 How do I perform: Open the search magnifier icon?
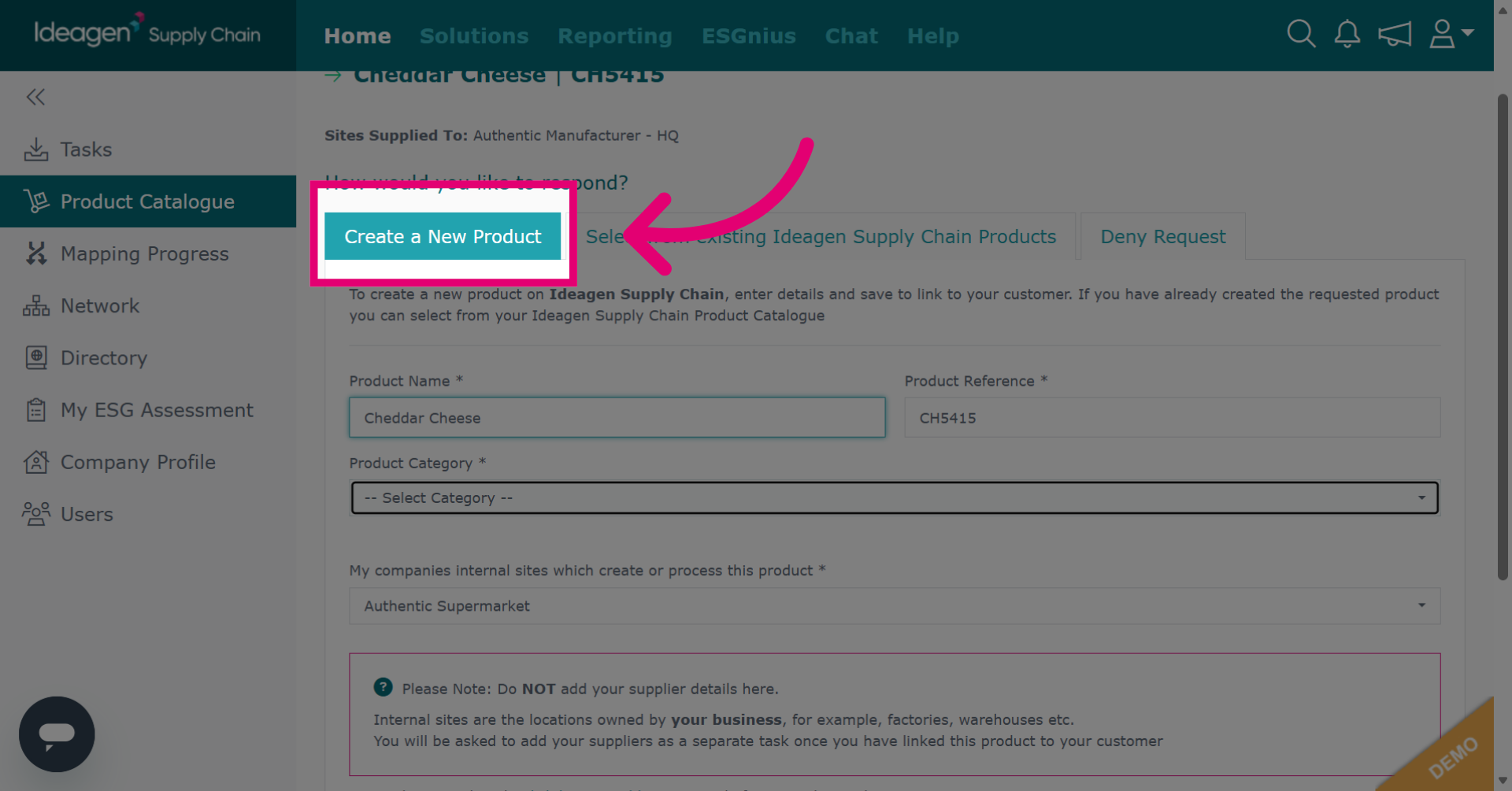[x=1301, y=34]
